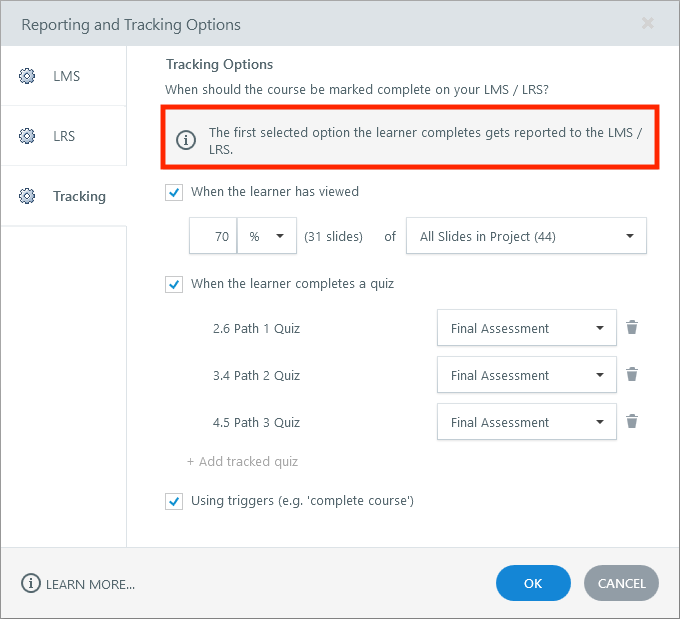680x619 pixels.
Task: Uncheck 'When the learner has viewed'
Action: (x=174, y=192)
